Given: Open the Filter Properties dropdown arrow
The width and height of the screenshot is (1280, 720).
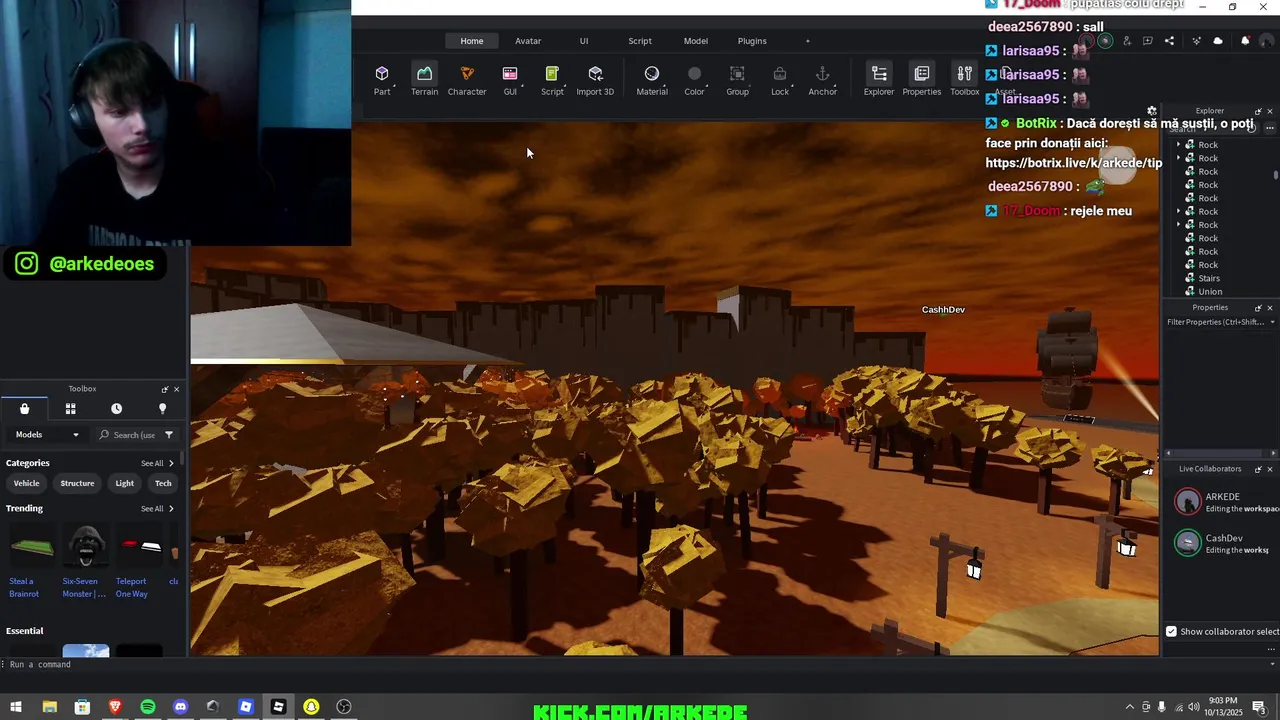Looking at the screenshot, I should tap(1272, 322).
